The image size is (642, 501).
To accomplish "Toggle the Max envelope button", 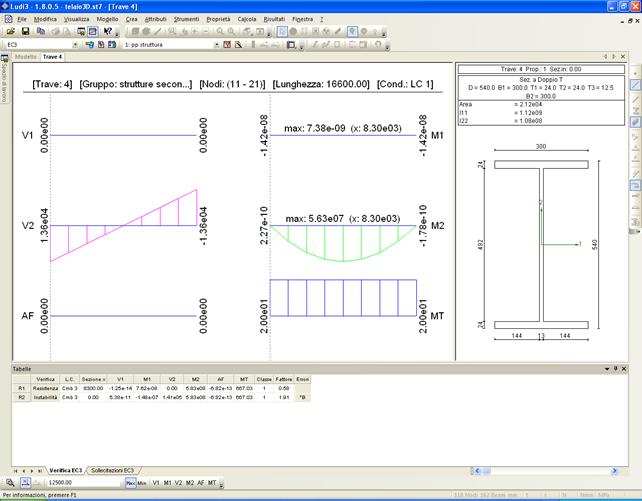I will [x=130, y=482].
